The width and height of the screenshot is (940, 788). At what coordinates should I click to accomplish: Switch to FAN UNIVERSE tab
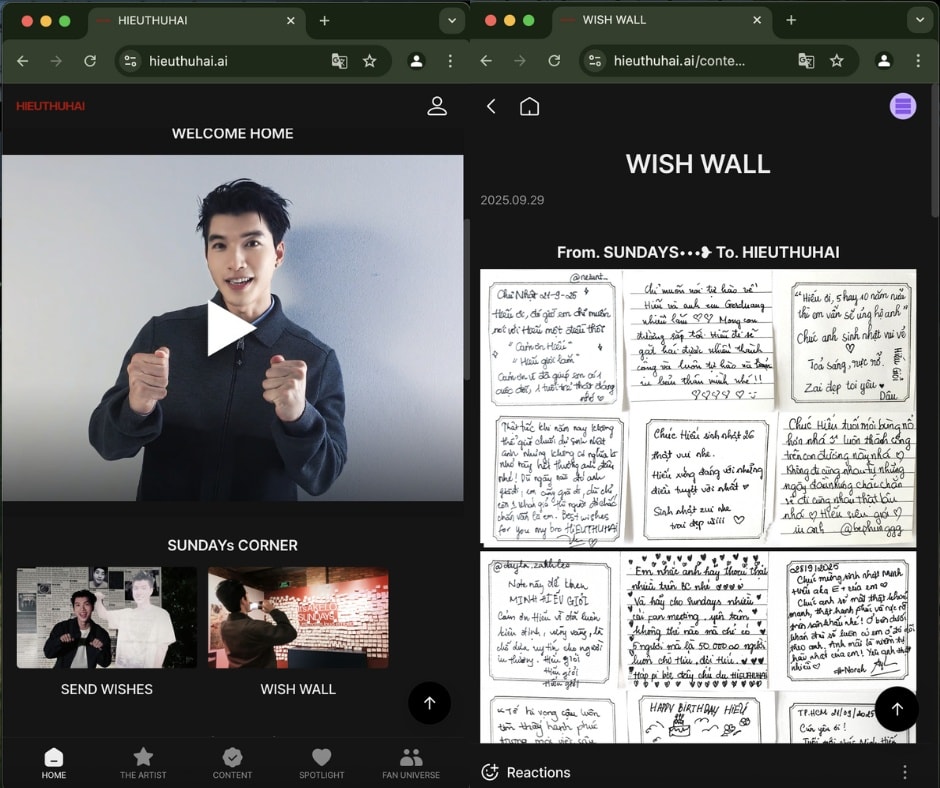coord(411,762)
